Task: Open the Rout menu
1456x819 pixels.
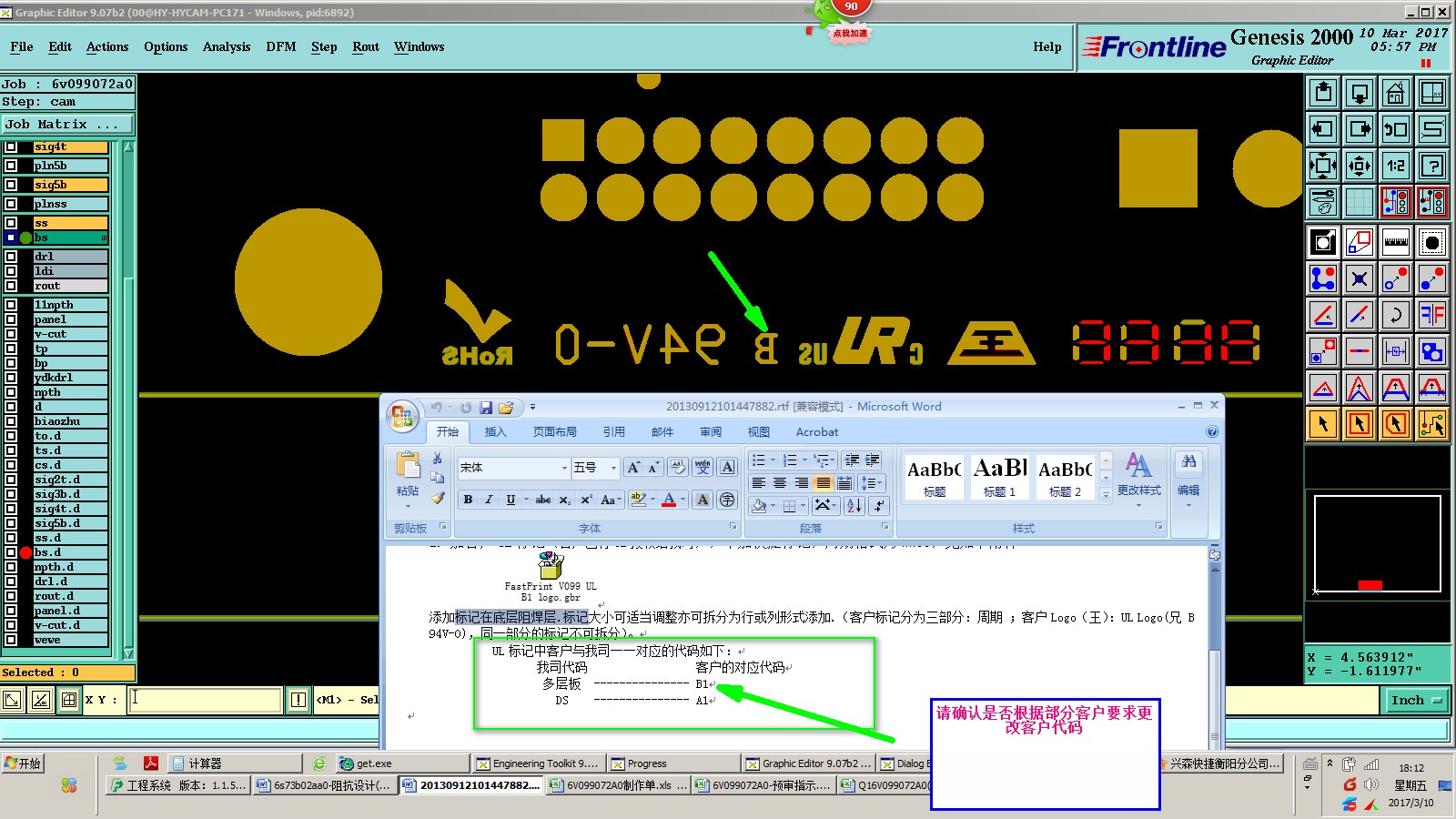Action: point(366,47)
